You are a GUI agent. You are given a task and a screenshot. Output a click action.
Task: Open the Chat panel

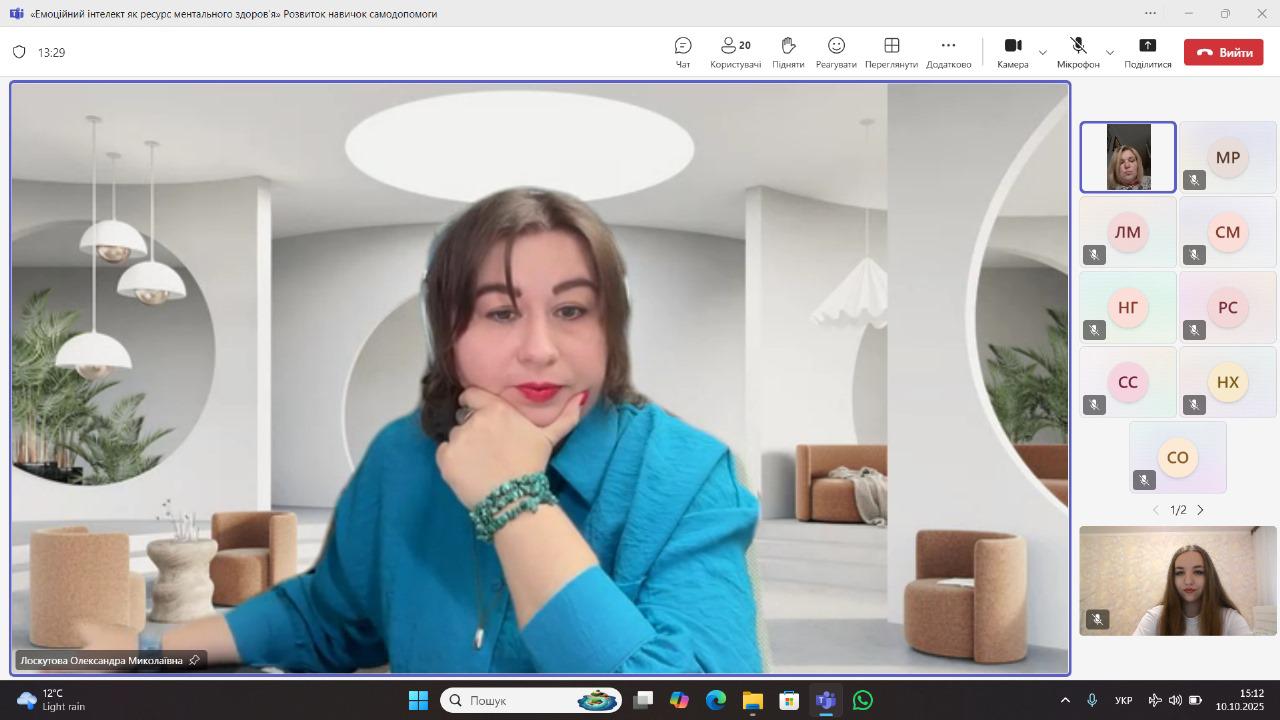[x=683, y=52]
